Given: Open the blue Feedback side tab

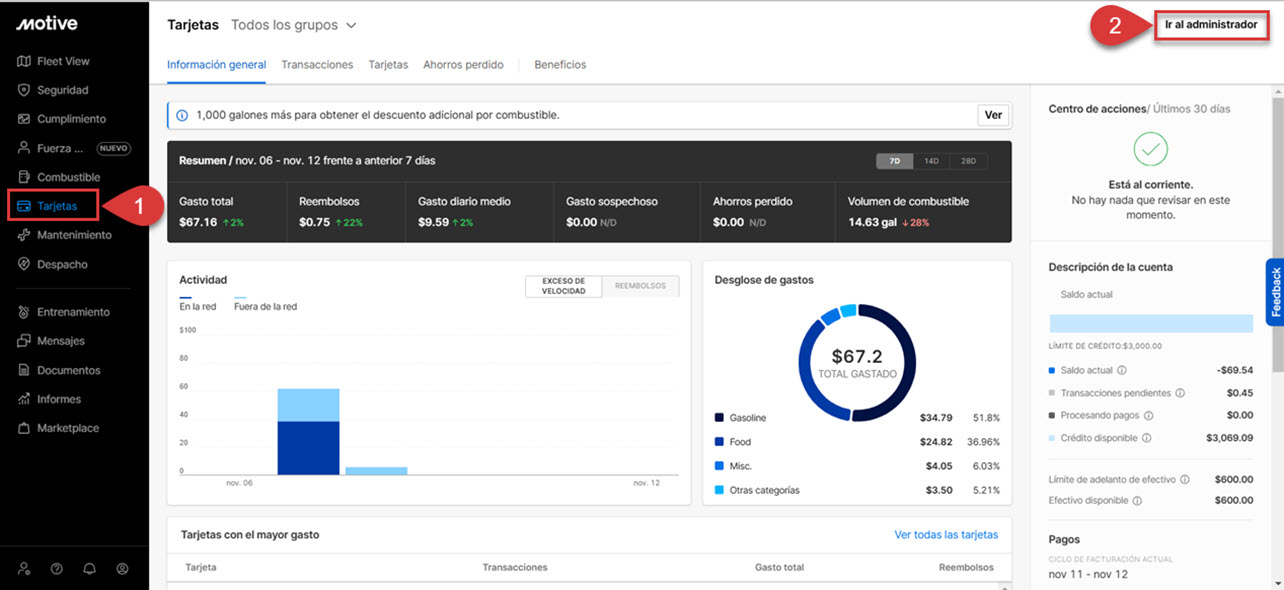Looking at the screenshot, I should click(1275, 293).
